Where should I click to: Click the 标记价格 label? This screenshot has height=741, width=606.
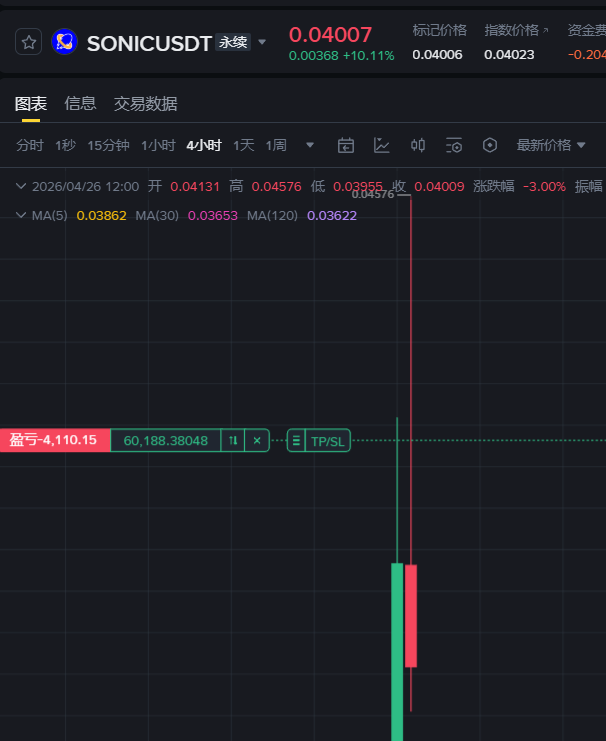tap(440, 30)
